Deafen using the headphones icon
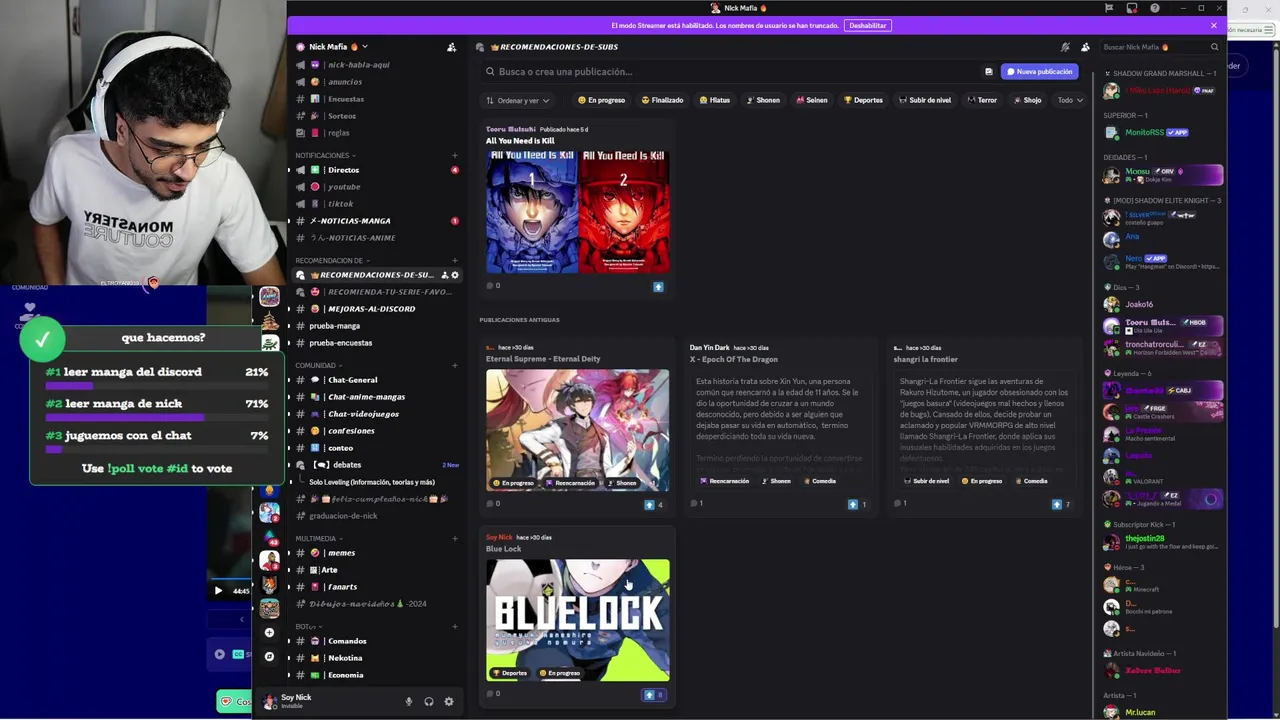This screenshot has width=1280, height=720. pyautogui.click(x=428, y=702)
